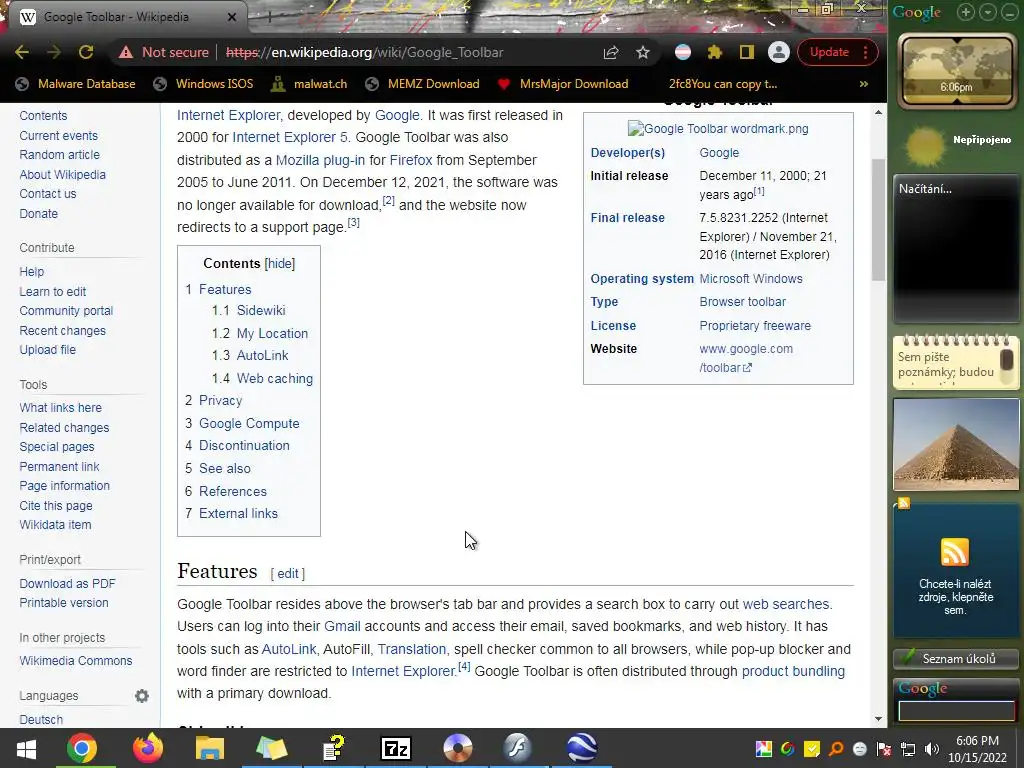Viewport: 1024px width, 768px height.
Task: Open 7-Zip from the taskbar
Action: point(396,748)
